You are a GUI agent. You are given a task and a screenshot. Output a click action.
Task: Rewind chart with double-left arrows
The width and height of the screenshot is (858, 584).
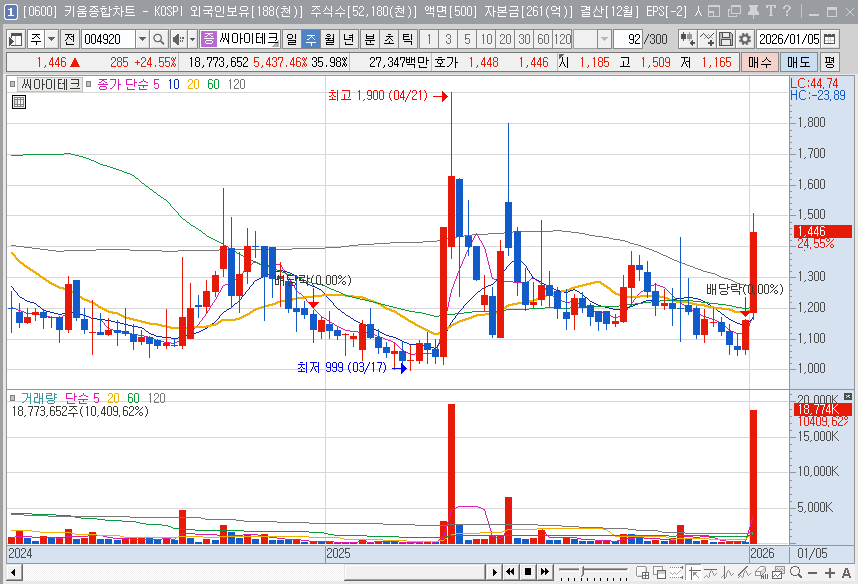point(511,572)
